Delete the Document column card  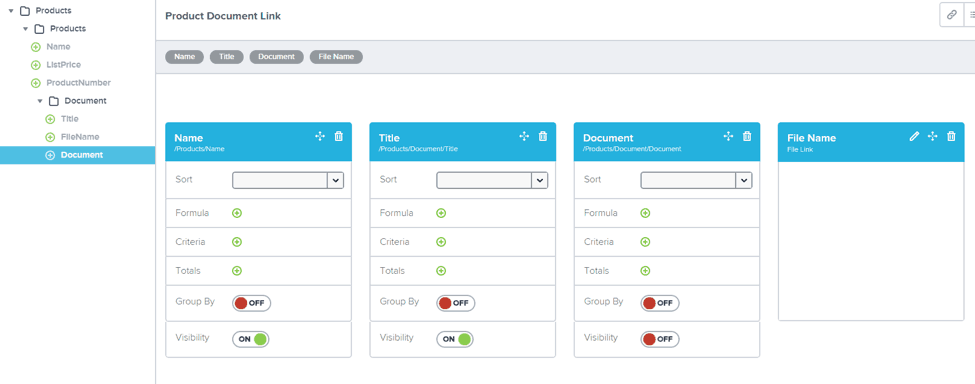747,136
